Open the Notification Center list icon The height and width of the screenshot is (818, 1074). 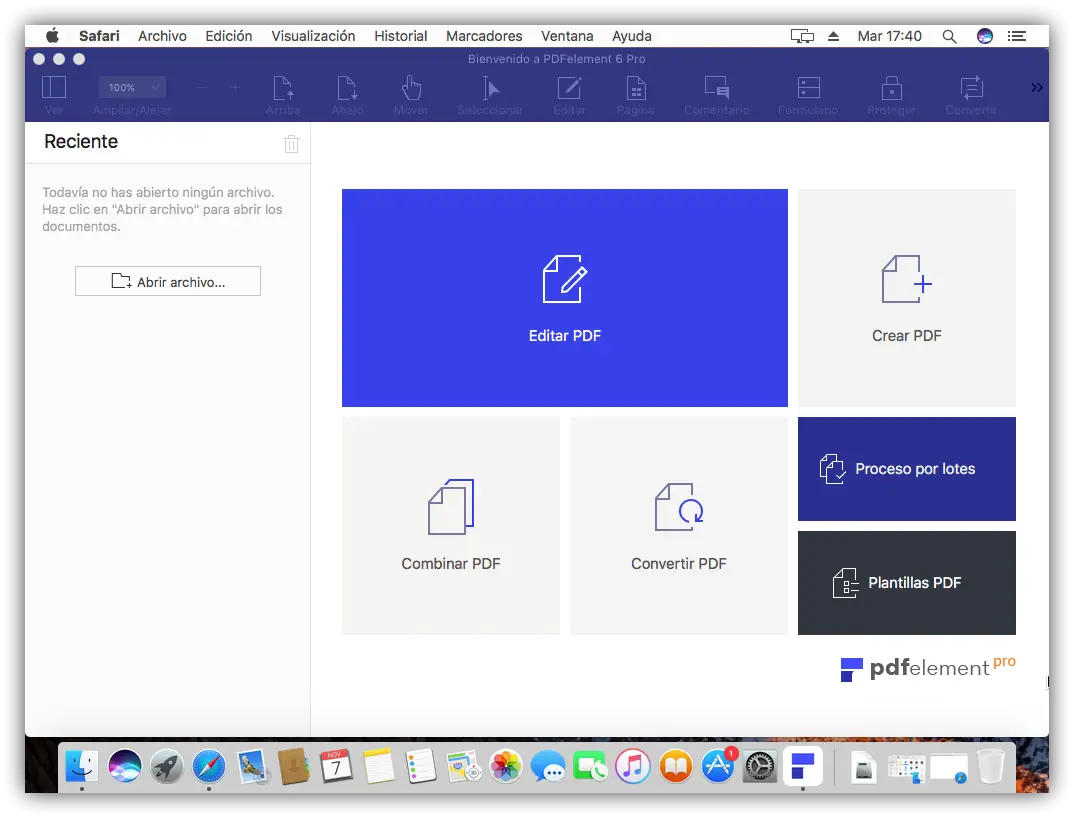pos(1017,36)
